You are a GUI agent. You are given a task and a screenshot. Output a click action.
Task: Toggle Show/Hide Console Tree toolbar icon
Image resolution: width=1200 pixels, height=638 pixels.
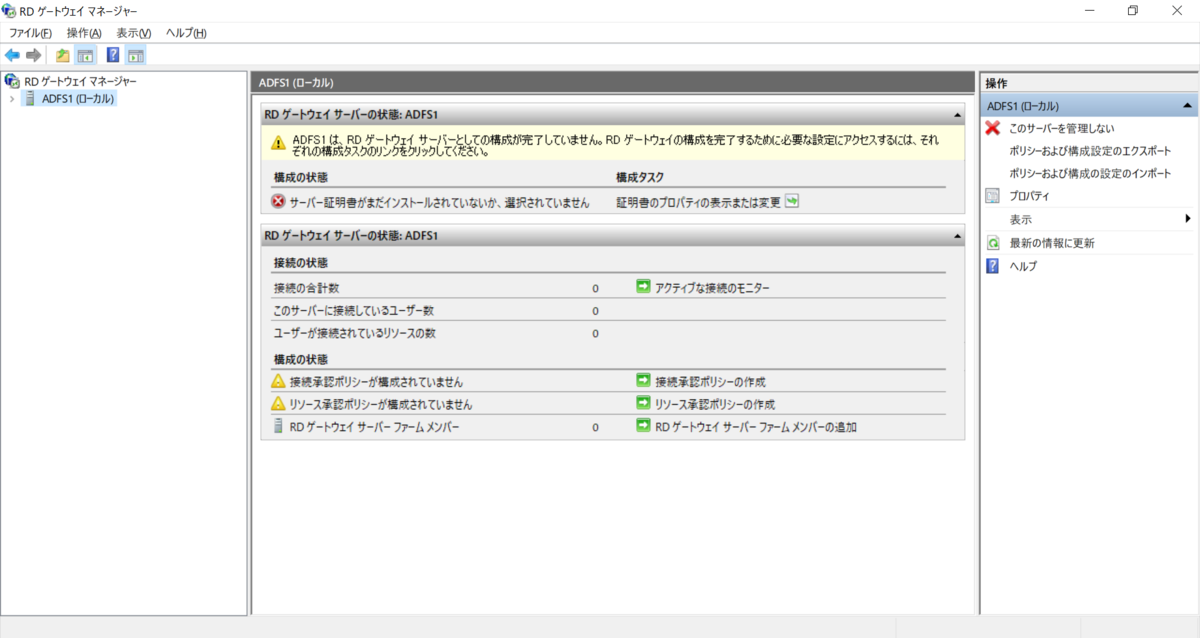pyautogui.click(x=85, y=55)
